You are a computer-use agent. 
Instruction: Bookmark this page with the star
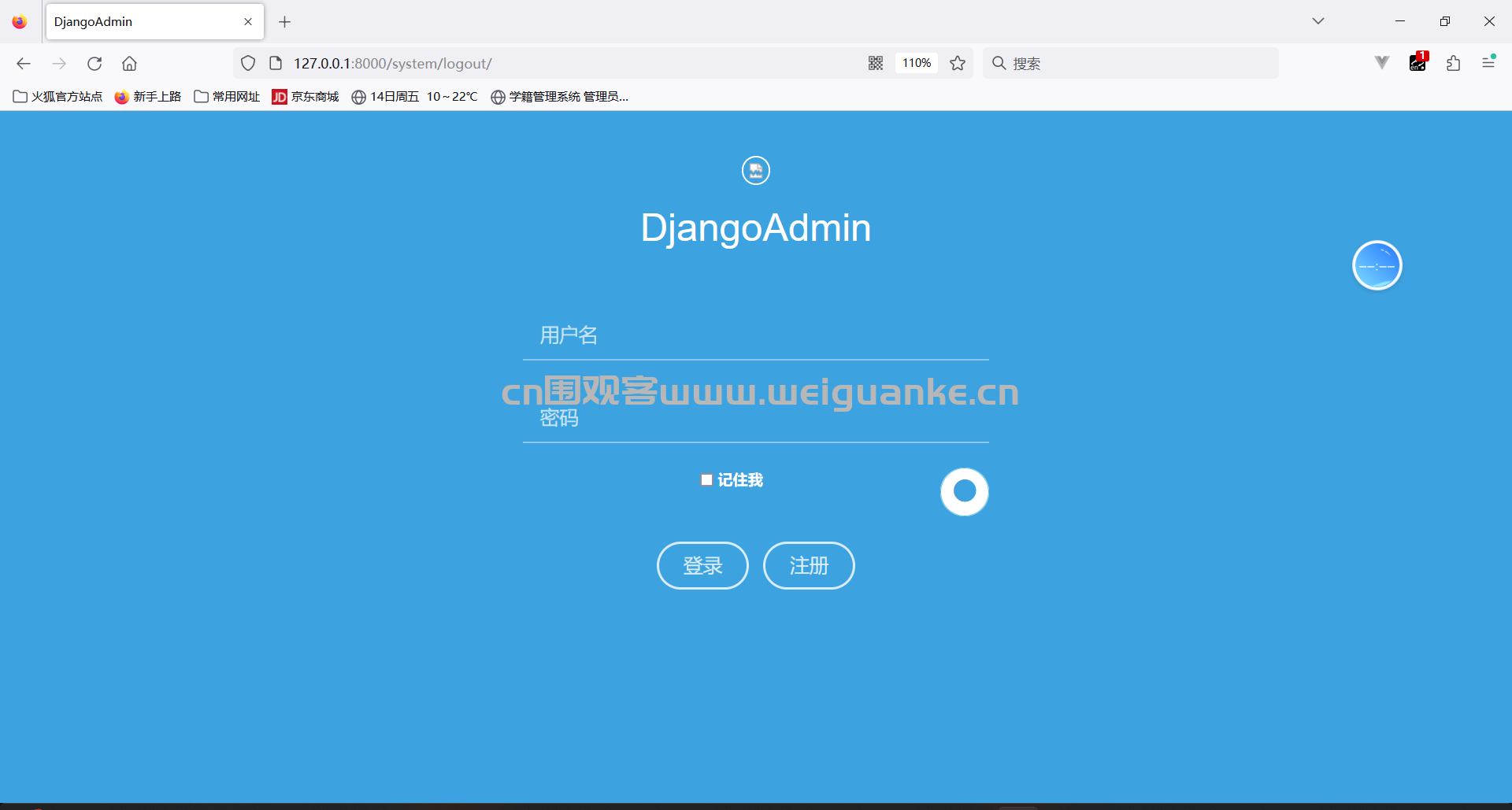[958, 63]
